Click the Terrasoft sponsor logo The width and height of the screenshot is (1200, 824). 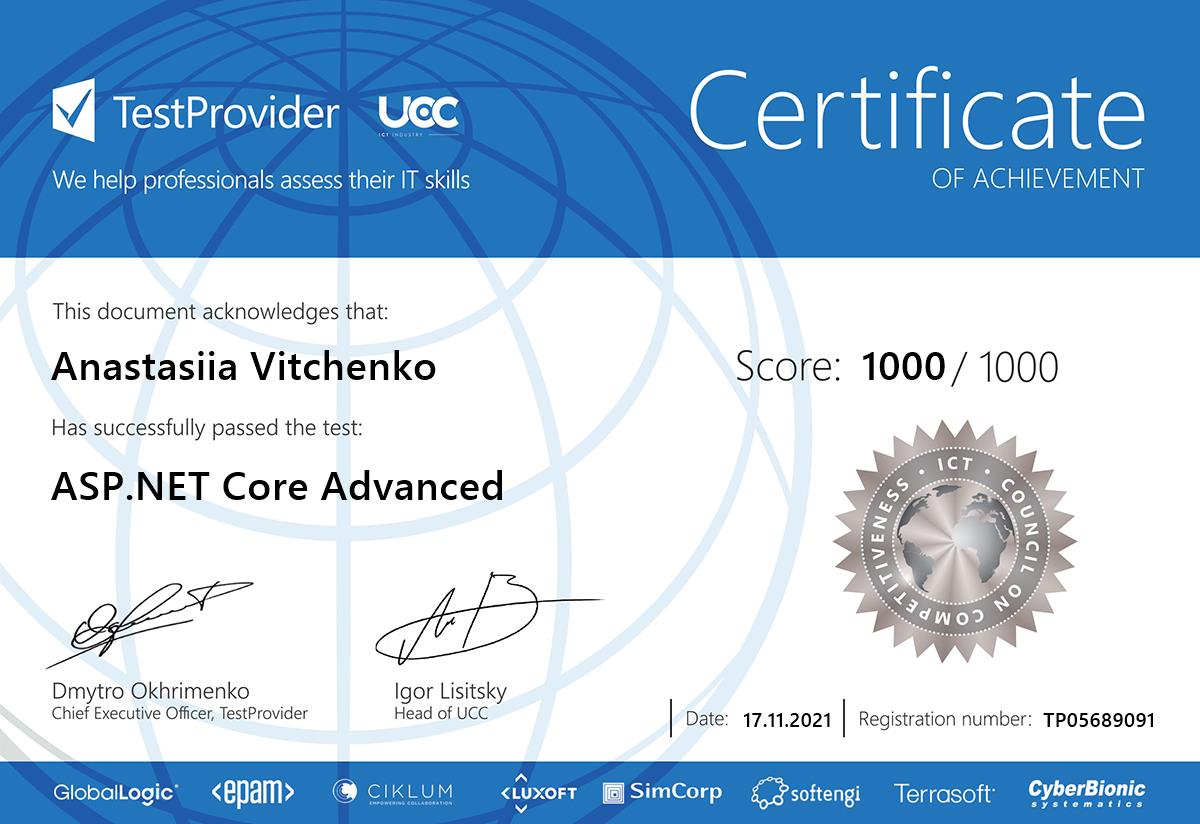click(x=944, y=793)
